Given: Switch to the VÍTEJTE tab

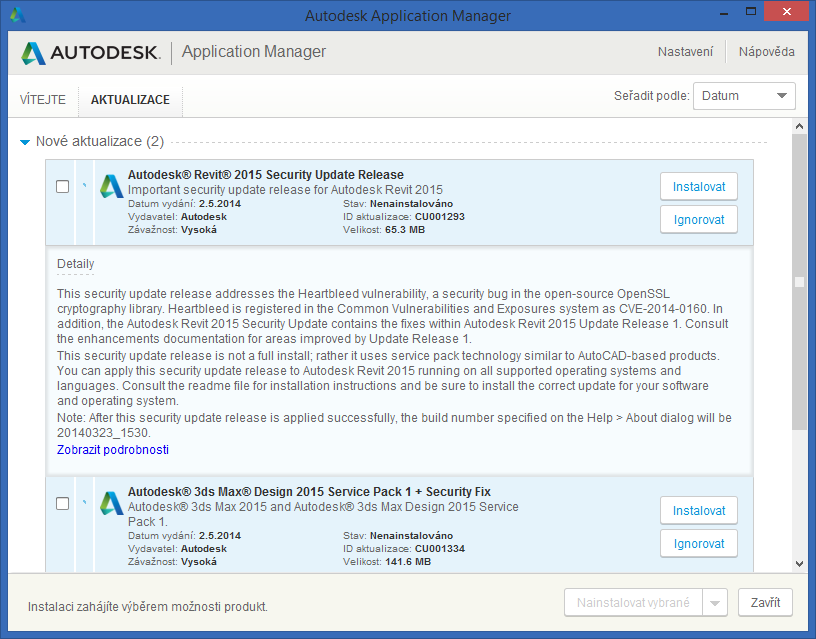Looking at the screenshot, I should pyautogui.click(x=43, y=99).
